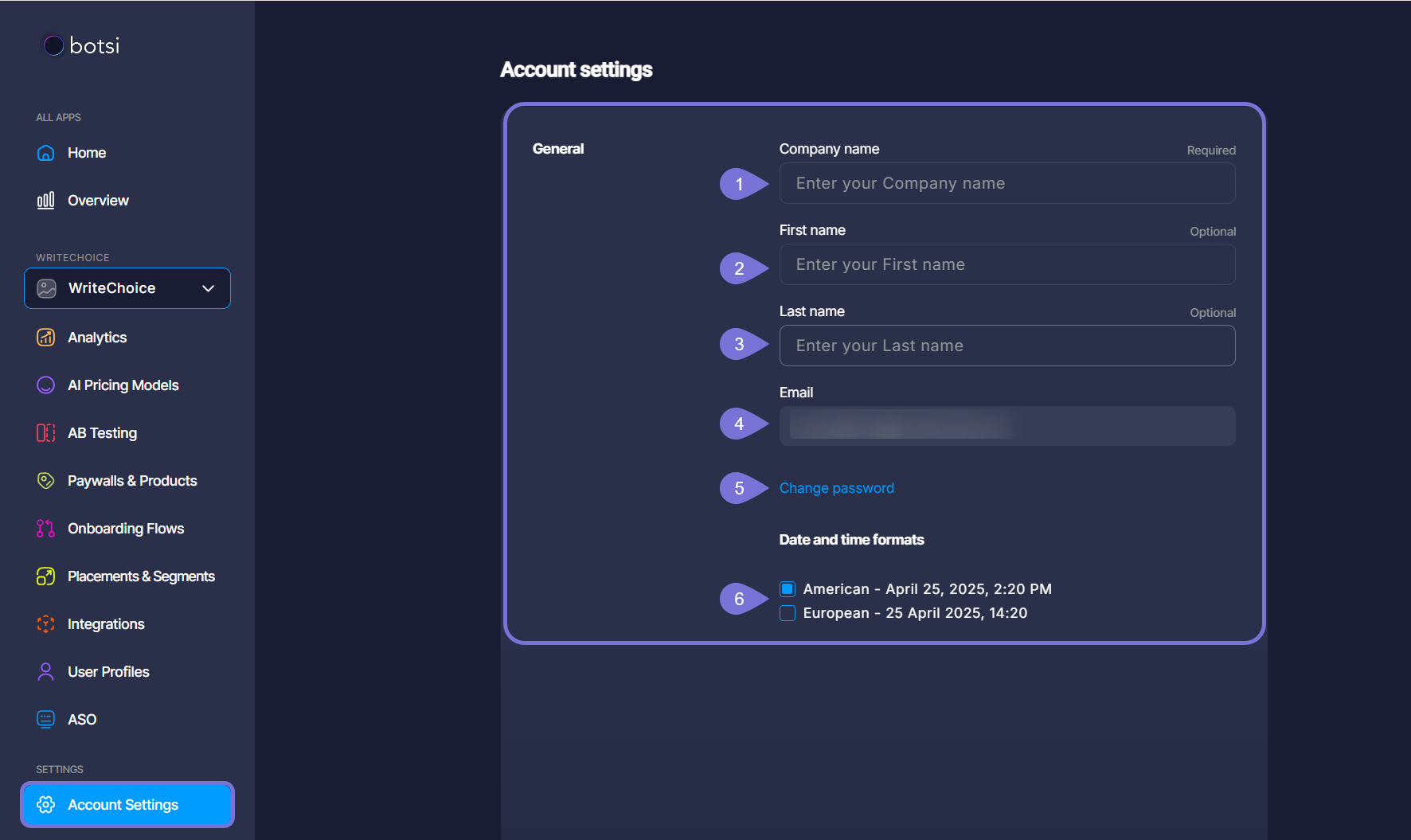1411x840 pixels.
Task: Open Home via its house icon
Action: coord(46,153)
